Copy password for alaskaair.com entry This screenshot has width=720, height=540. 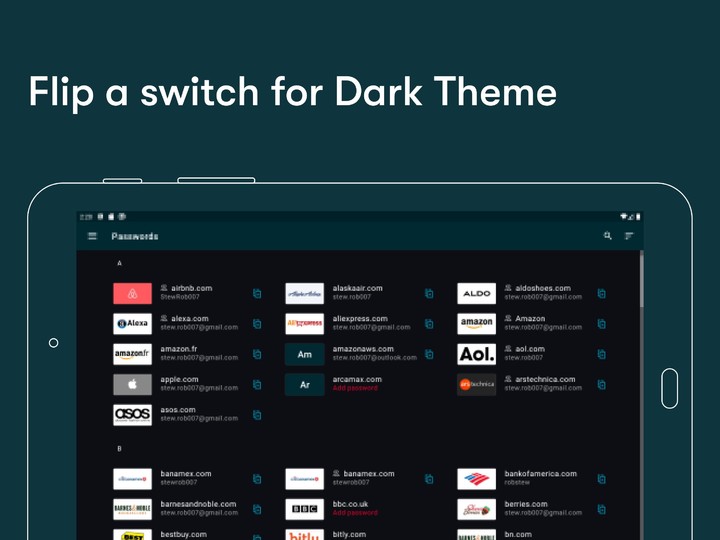click(429, 293)
